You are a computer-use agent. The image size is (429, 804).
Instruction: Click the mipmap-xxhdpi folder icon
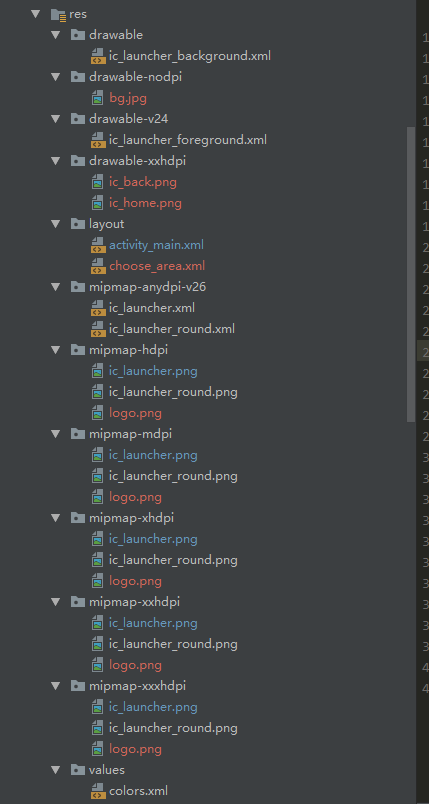coord(78,602)
